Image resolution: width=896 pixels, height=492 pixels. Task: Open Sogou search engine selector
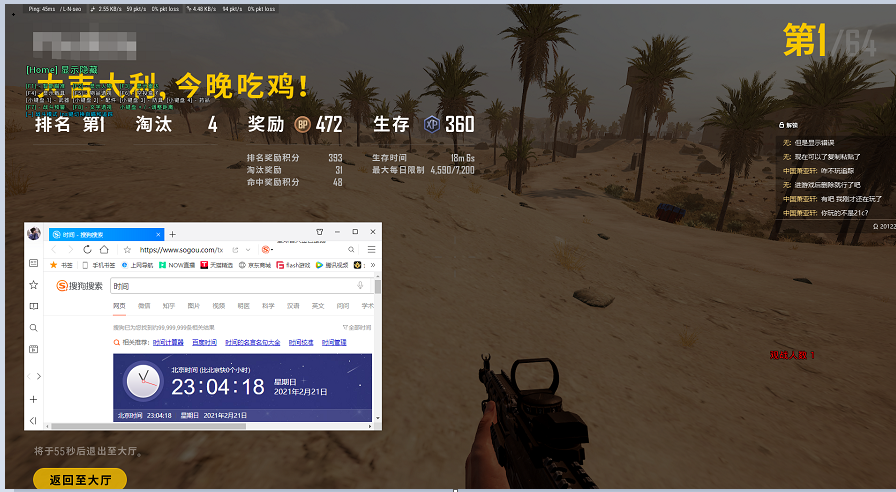coord(267,250)
